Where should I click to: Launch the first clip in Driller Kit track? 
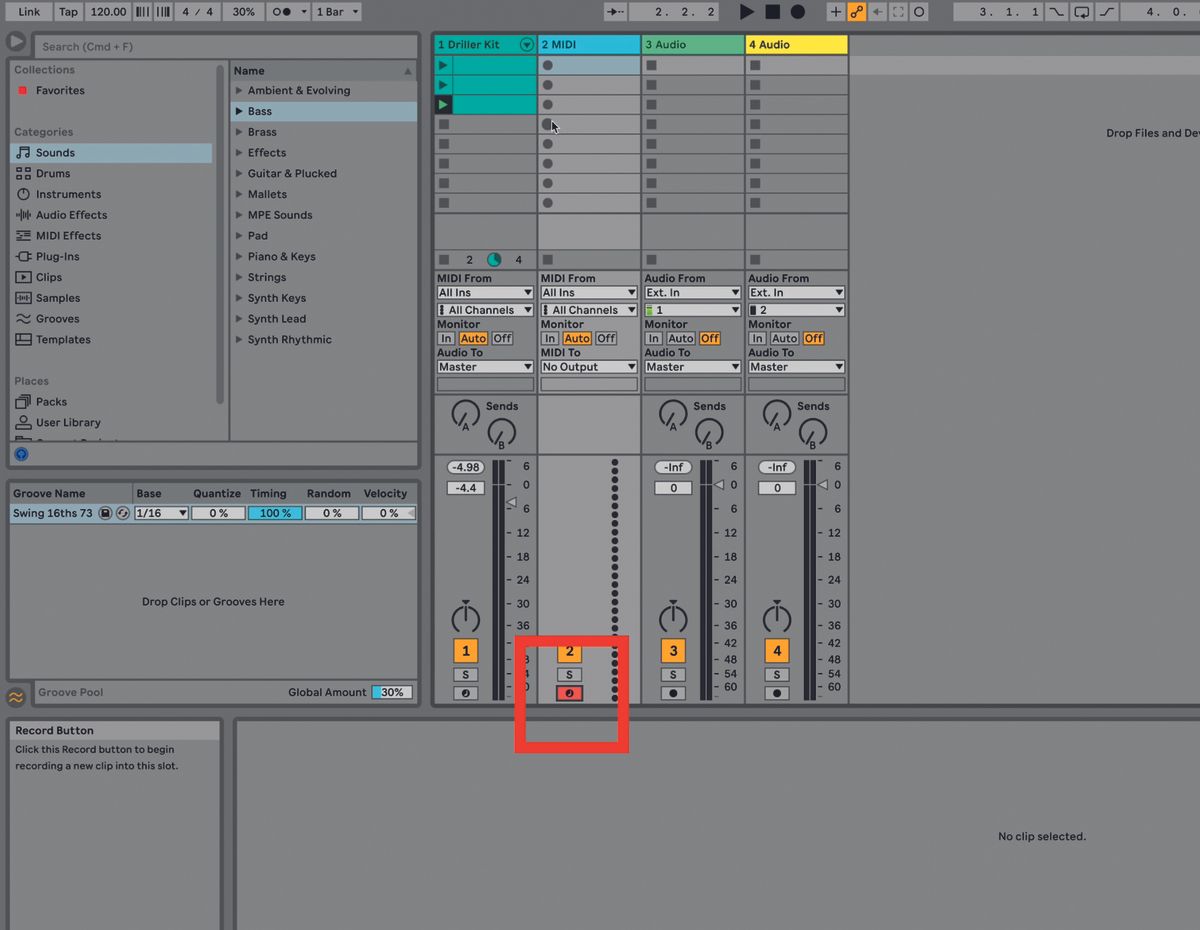(443, 65)
